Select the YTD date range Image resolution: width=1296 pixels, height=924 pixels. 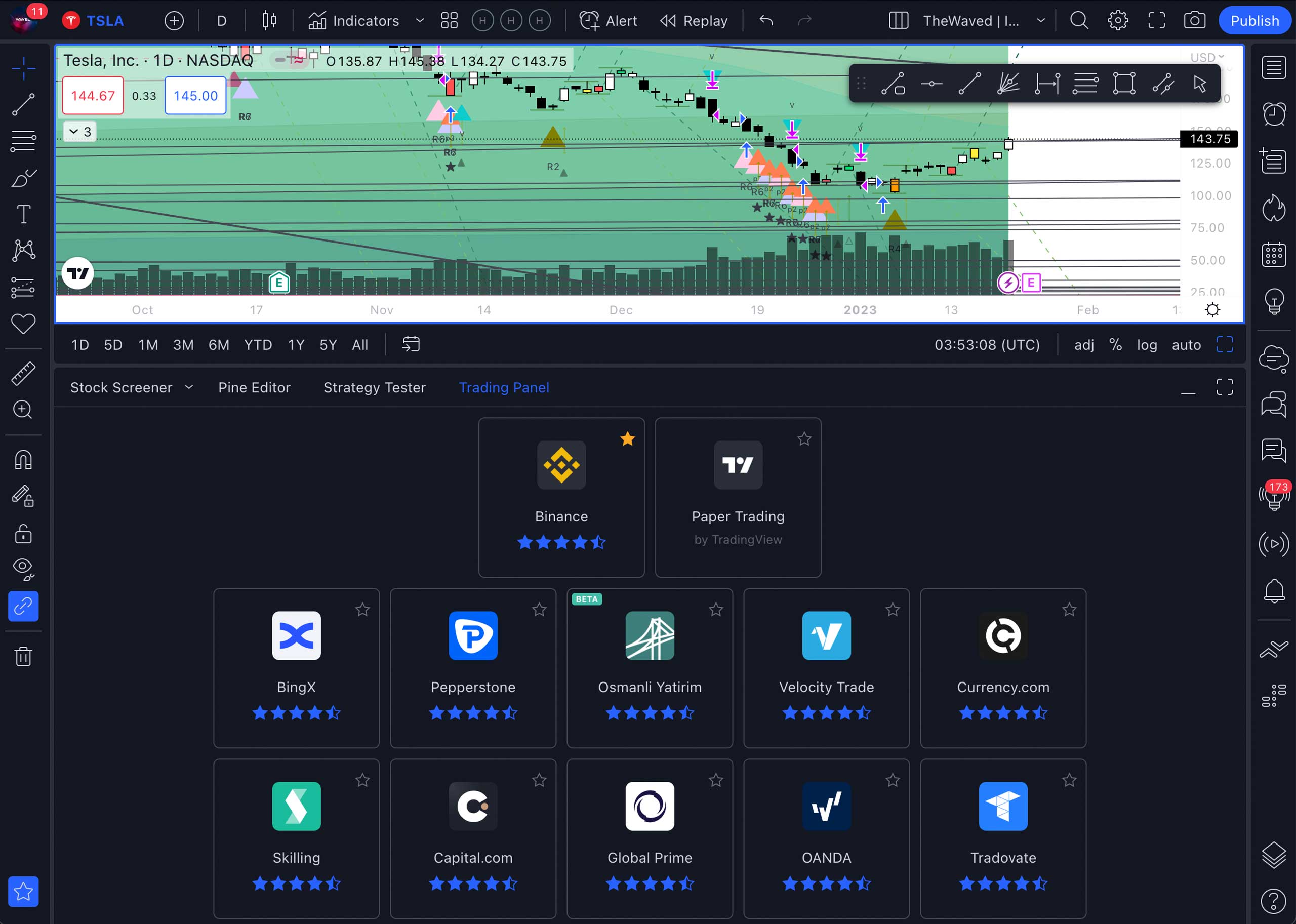tap(258, 345)
